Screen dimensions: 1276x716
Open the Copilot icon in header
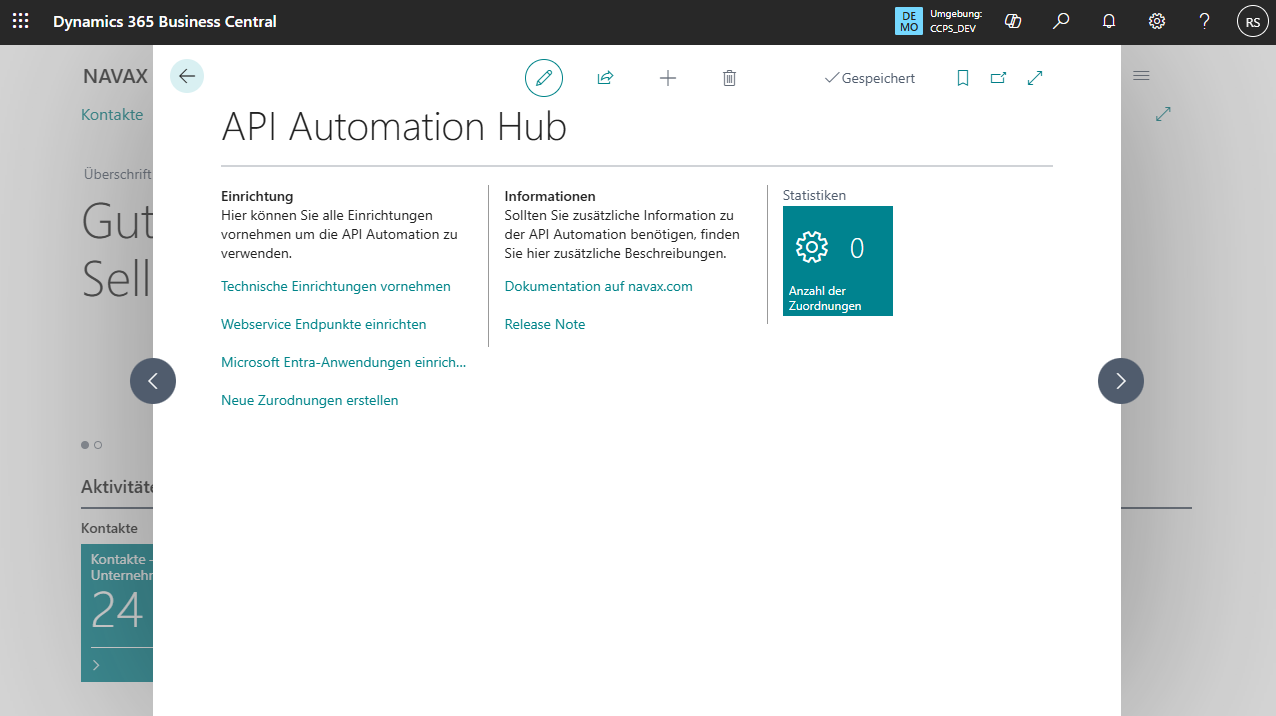tap(1013, 21)
